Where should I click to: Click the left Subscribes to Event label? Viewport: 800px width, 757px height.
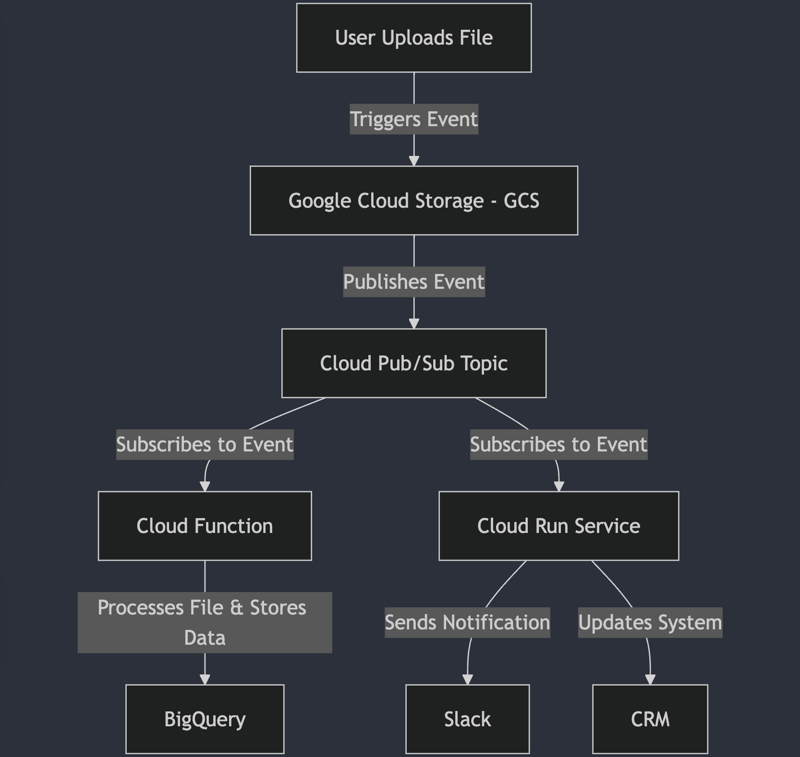tap(205, 444)
